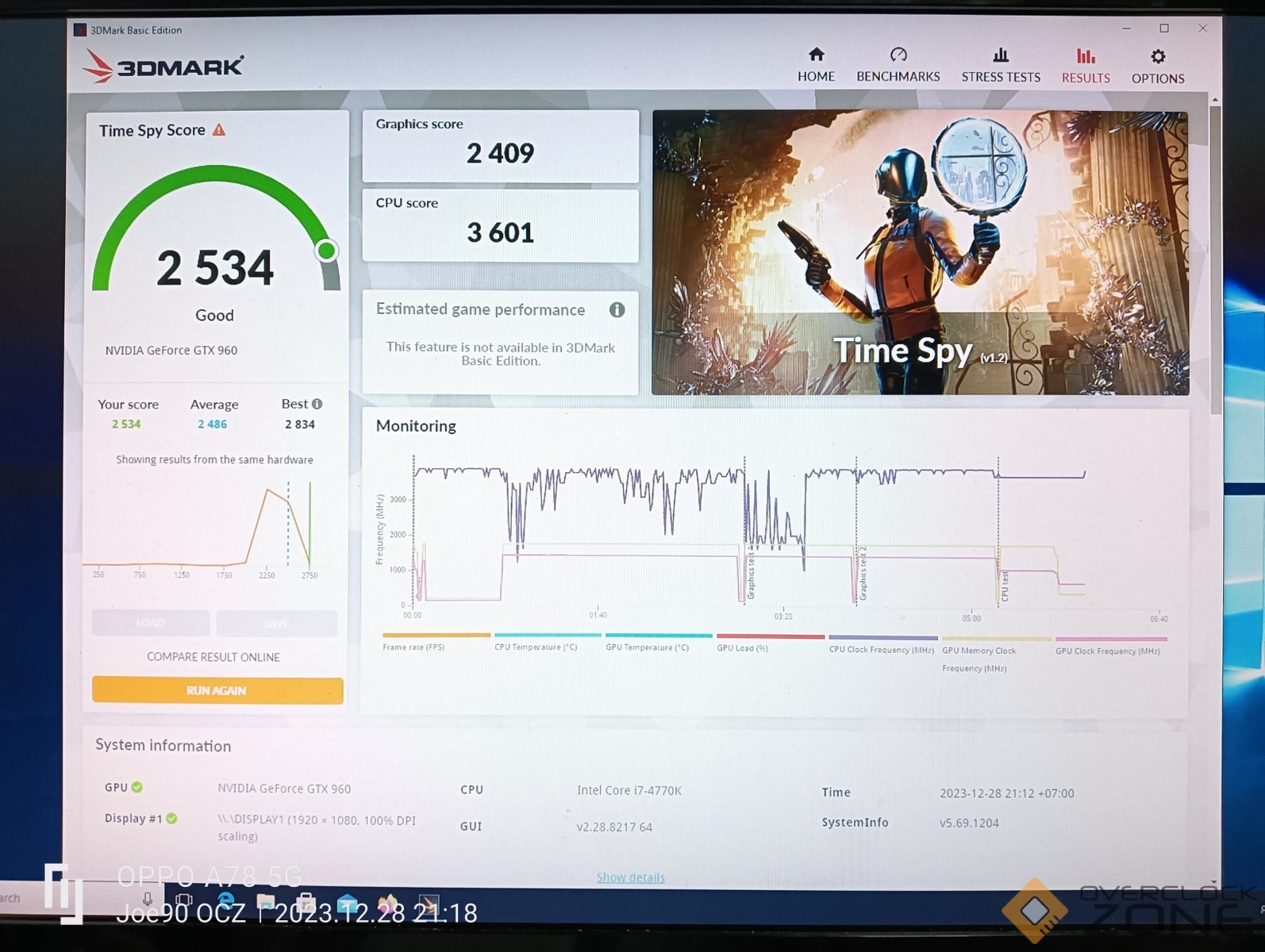
Task: Click the green check beside Display #1
Action: click(x=172, y=818)
